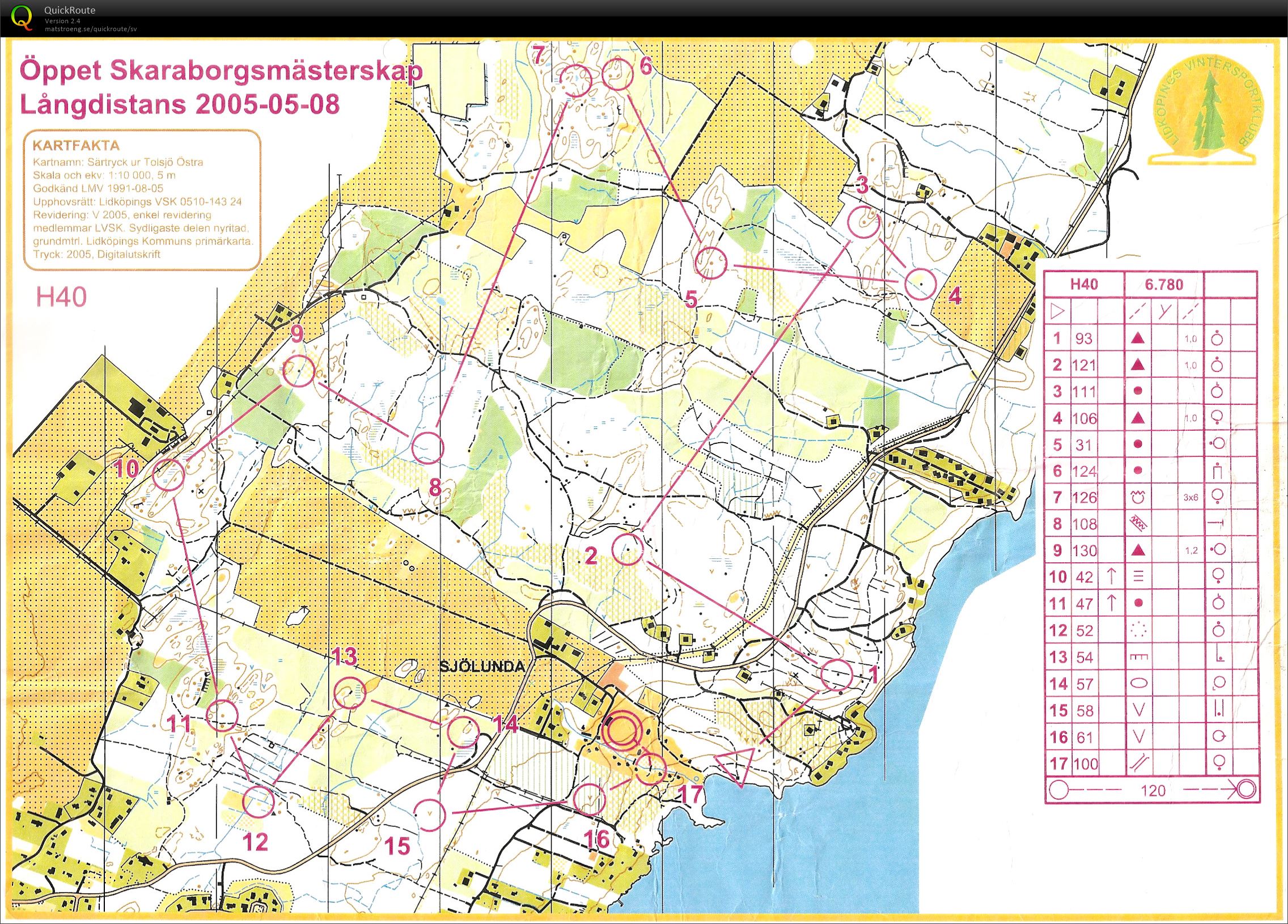The image size is (1288, 924).
Task: Select control circle number 12
Action: [x=259, y=803]
